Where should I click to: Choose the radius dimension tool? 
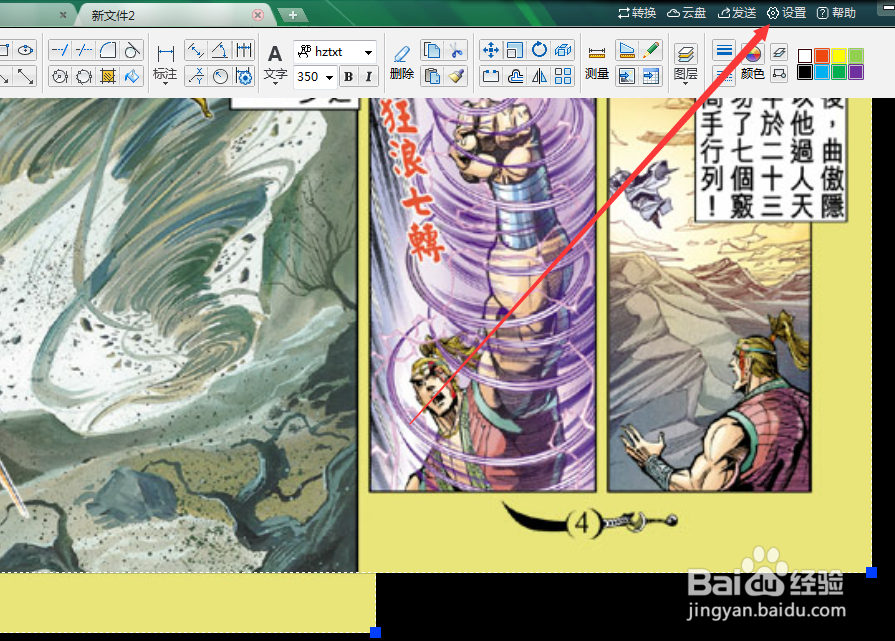[220, 76]
